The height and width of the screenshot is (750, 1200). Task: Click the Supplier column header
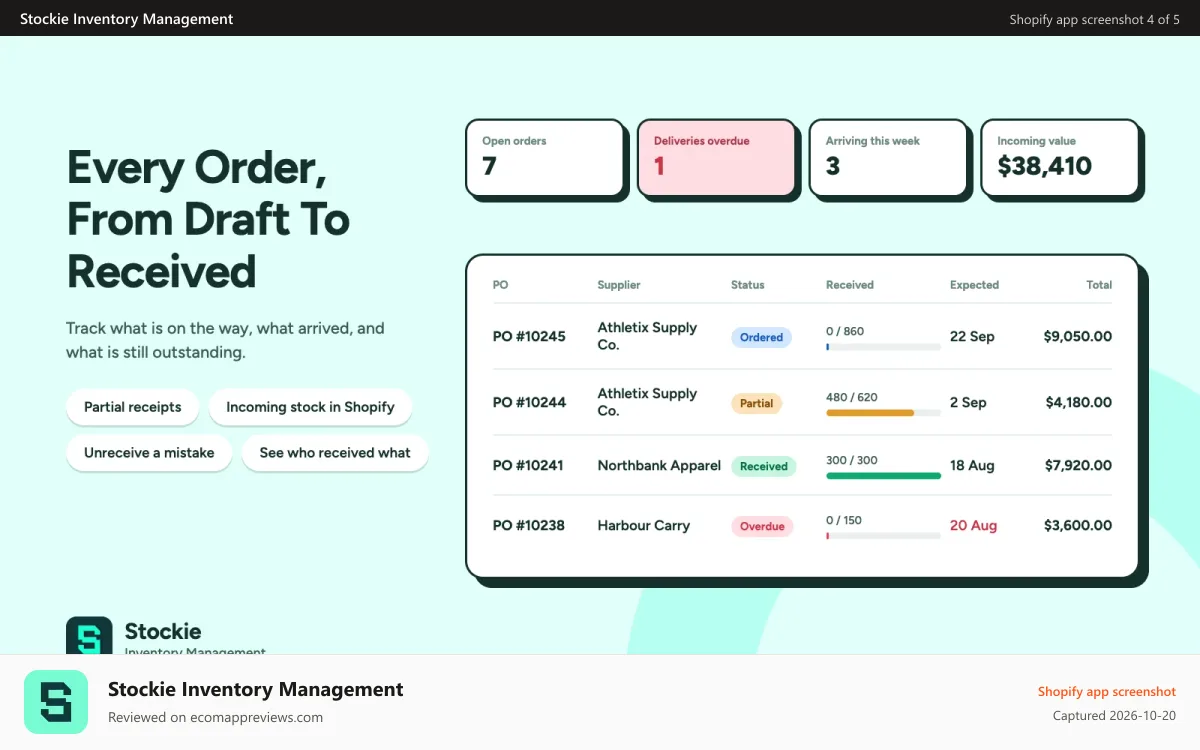coord(619,285)
